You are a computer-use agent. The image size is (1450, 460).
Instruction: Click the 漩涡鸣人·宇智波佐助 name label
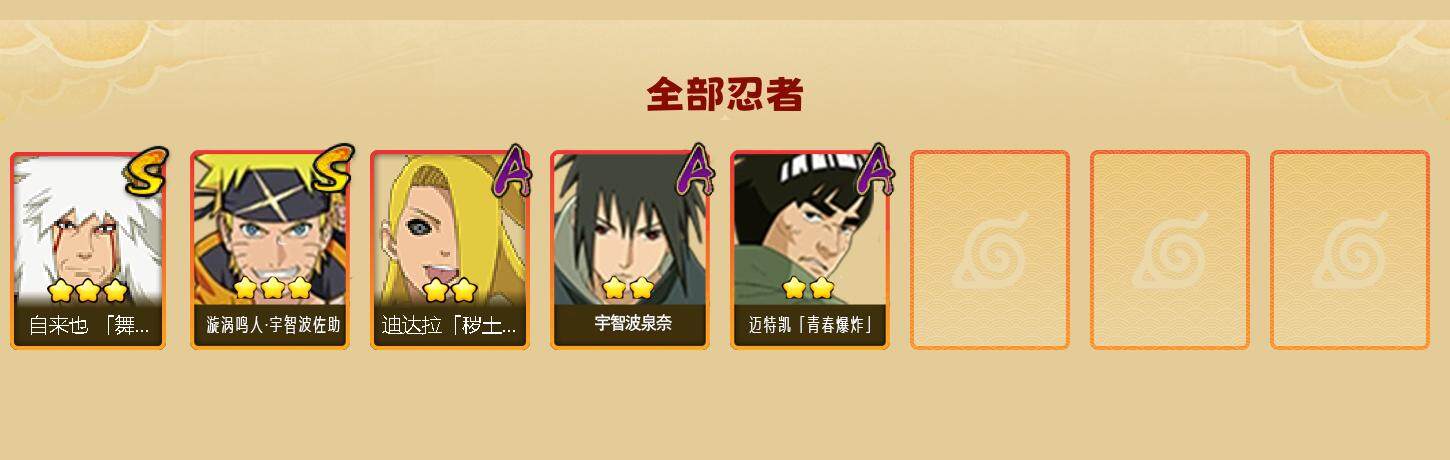(x=273, y=326)
